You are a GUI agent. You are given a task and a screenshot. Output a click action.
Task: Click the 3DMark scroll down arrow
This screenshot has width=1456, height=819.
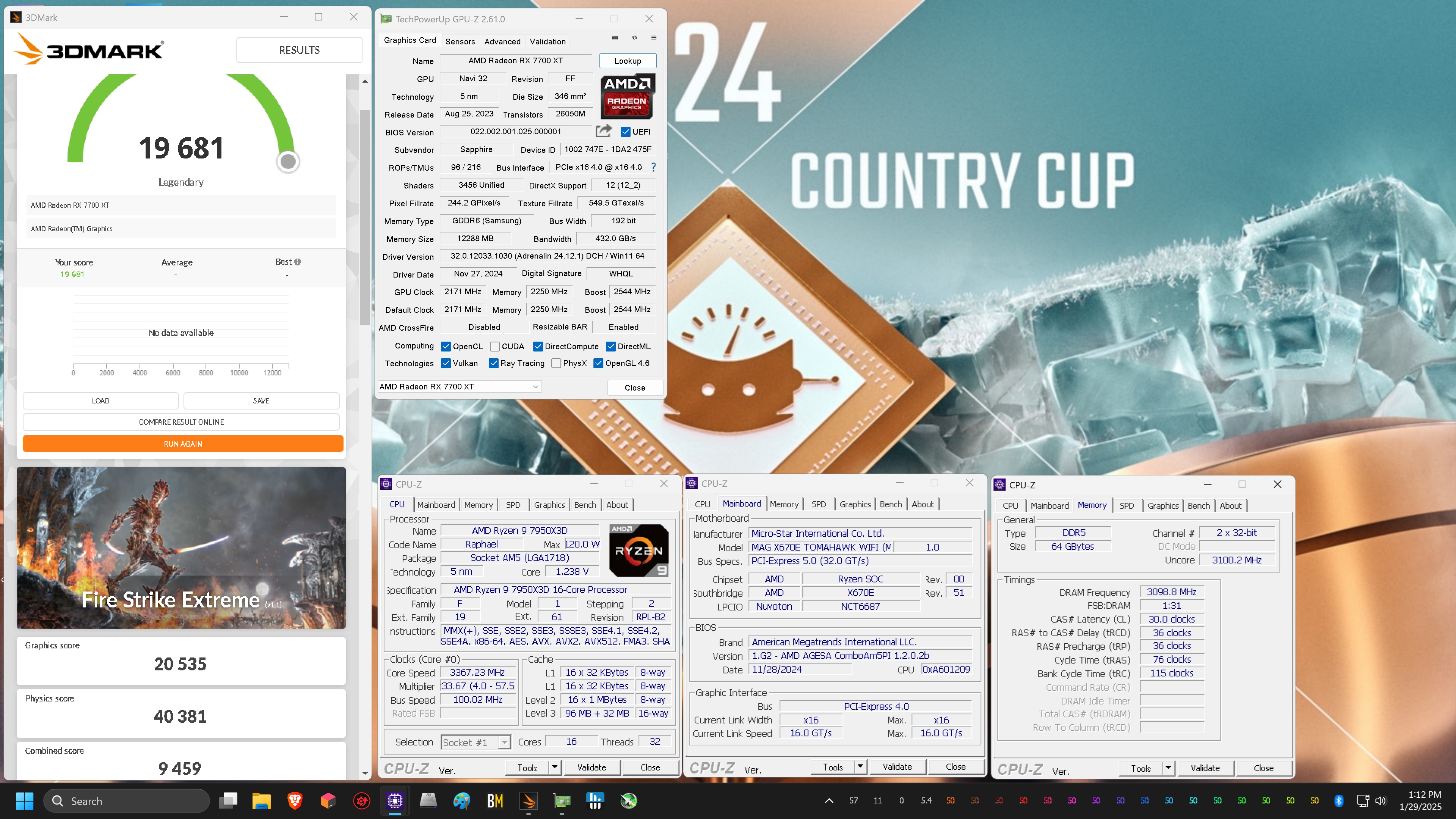pyautogui.click(x=365, y=773)
